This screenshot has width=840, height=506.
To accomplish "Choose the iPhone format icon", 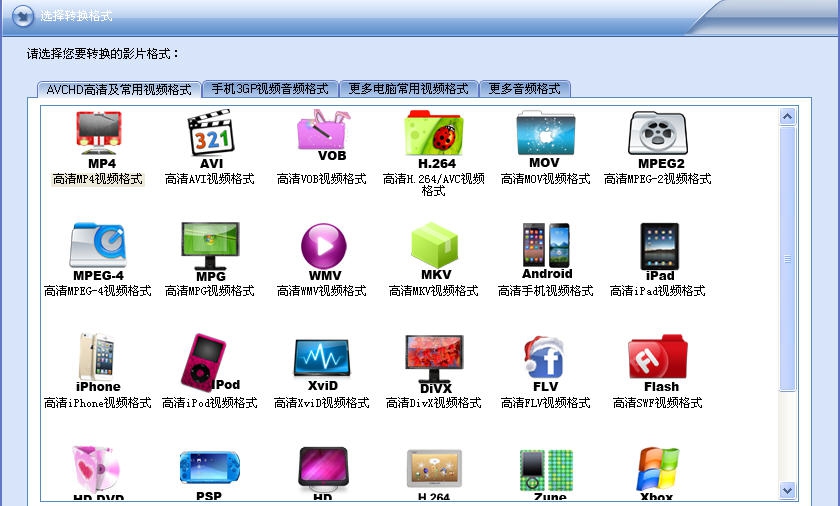I will pos(98,363).
